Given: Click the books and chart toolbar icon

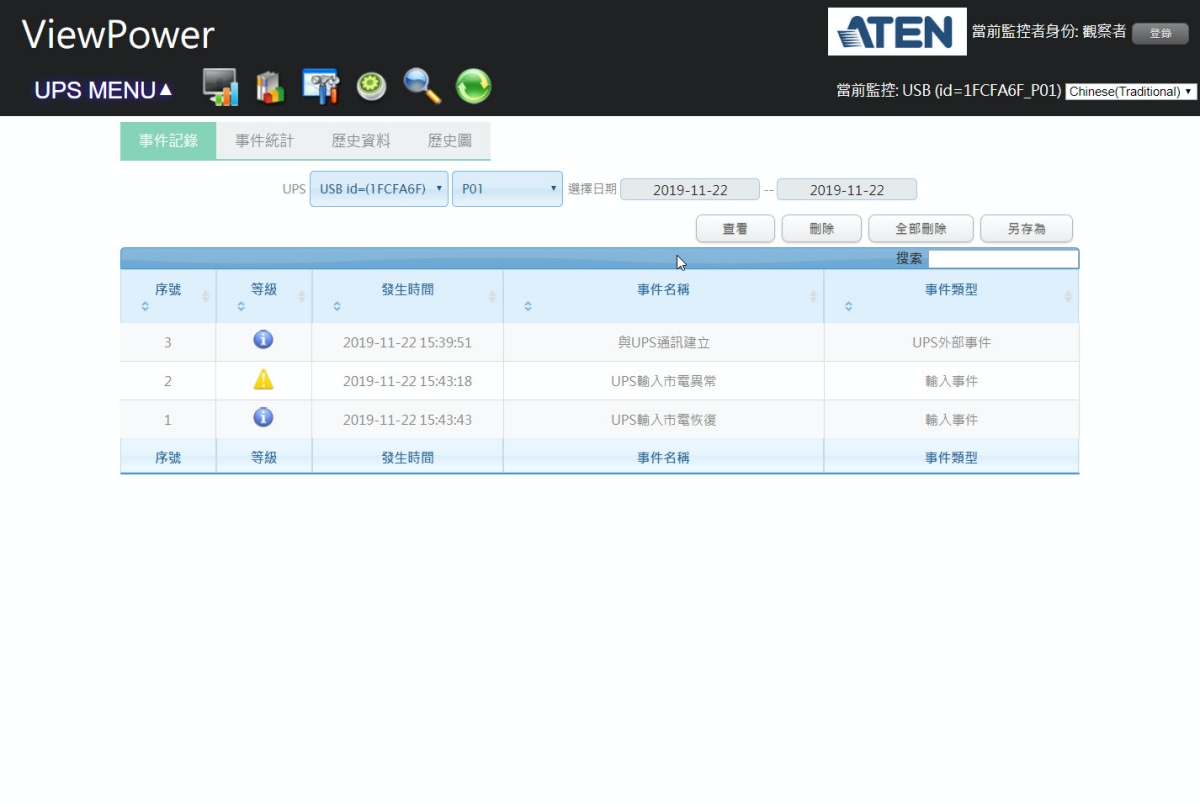Looking at the screenshot, I should tap(270, 87).
